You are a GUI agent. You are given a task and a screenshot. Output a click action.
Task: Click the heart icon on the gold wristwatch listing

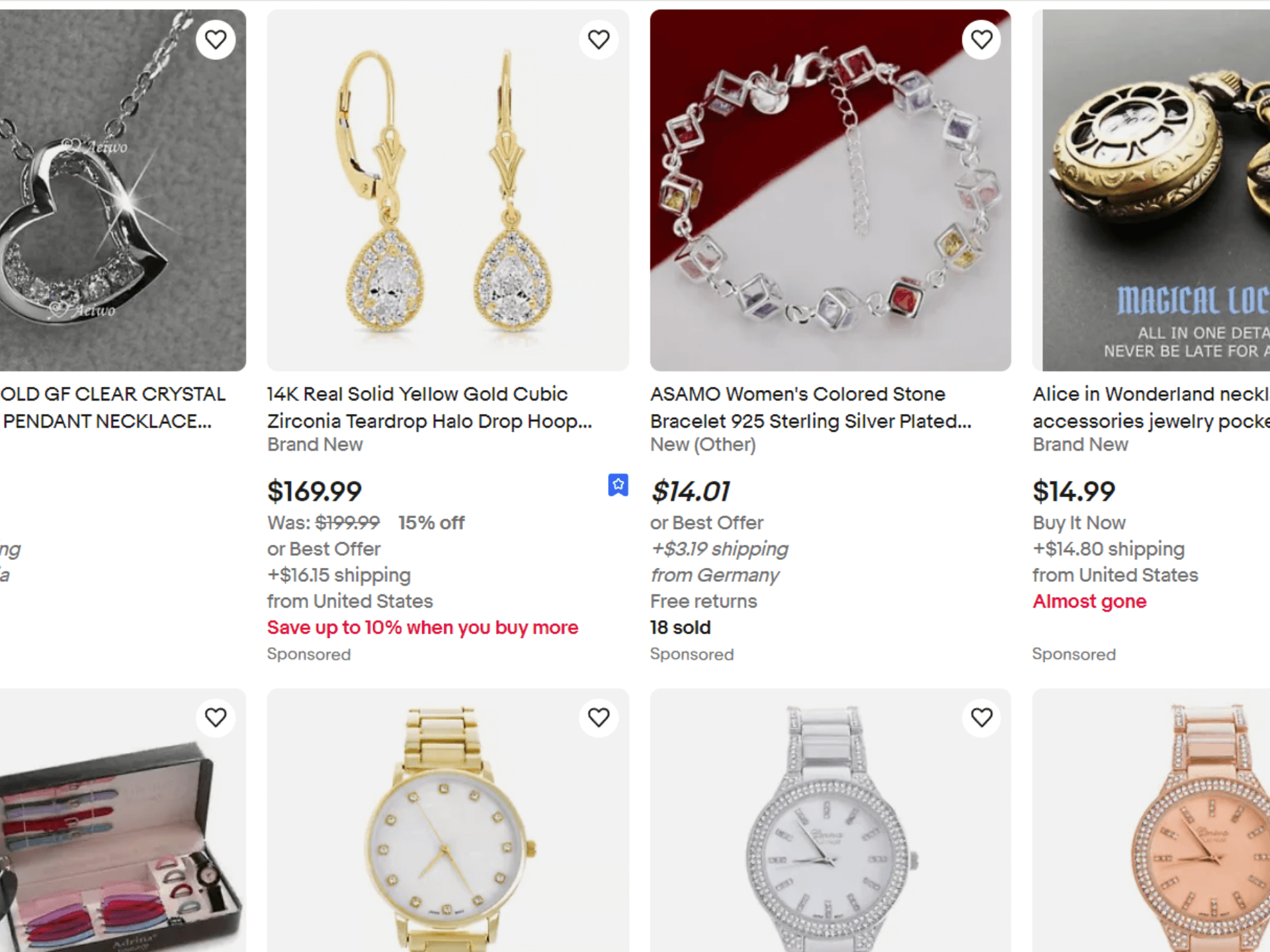[599, 717]
